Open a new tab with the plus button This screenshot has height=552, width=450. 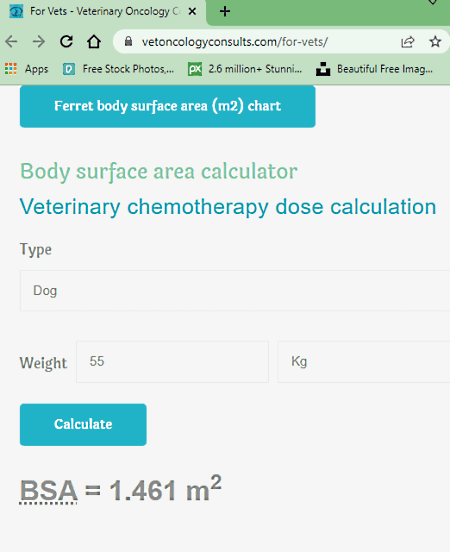click(x=225, y=12)
